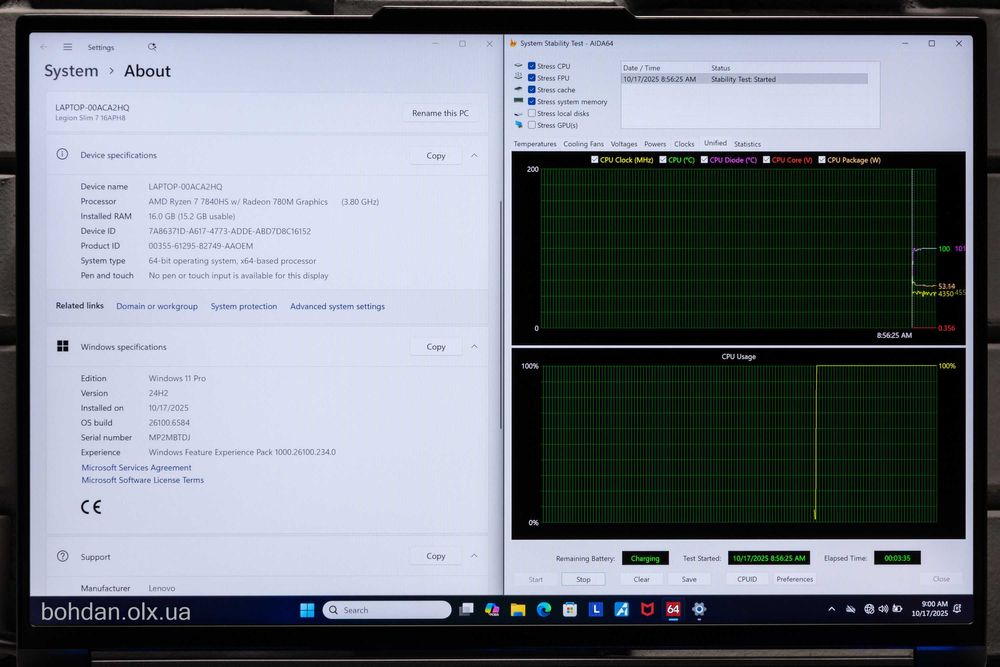1000x667 pixels.
Task: Open the Statistics tab
Action: [x=747, y=143]
